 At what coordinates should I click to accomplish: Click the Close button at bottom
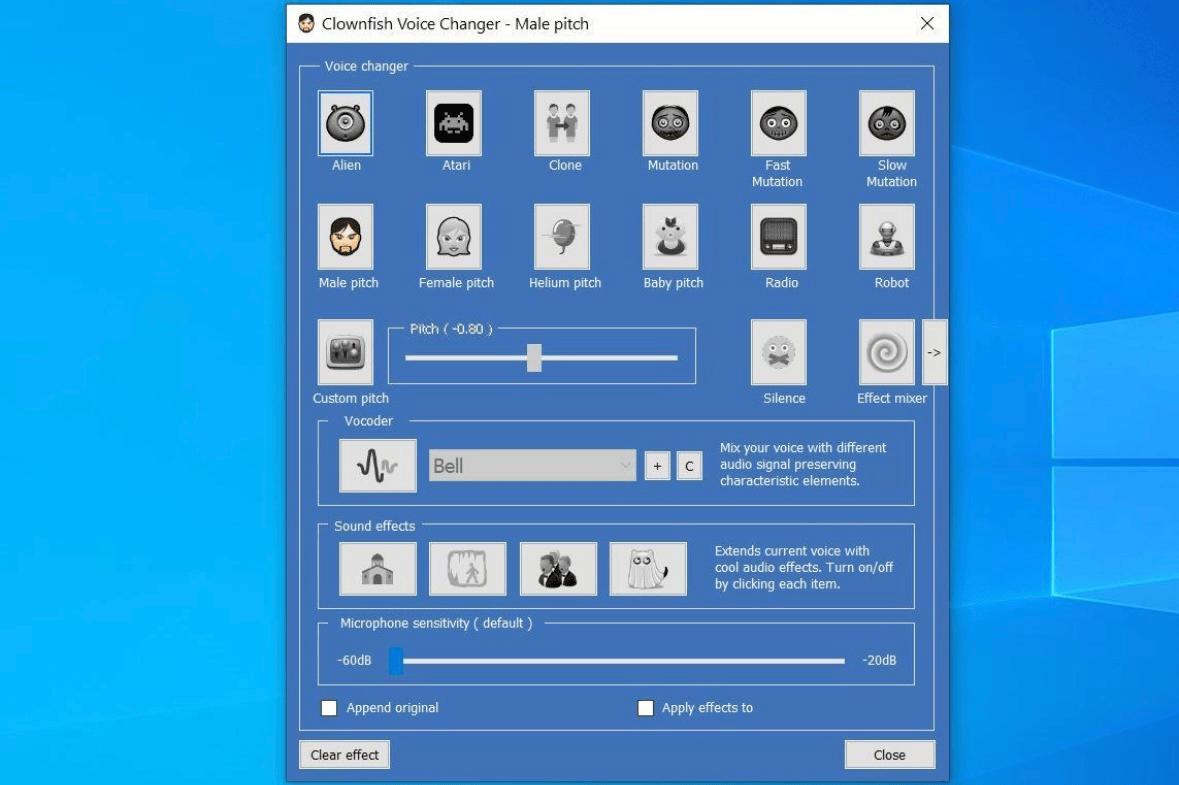coord(890,754)
